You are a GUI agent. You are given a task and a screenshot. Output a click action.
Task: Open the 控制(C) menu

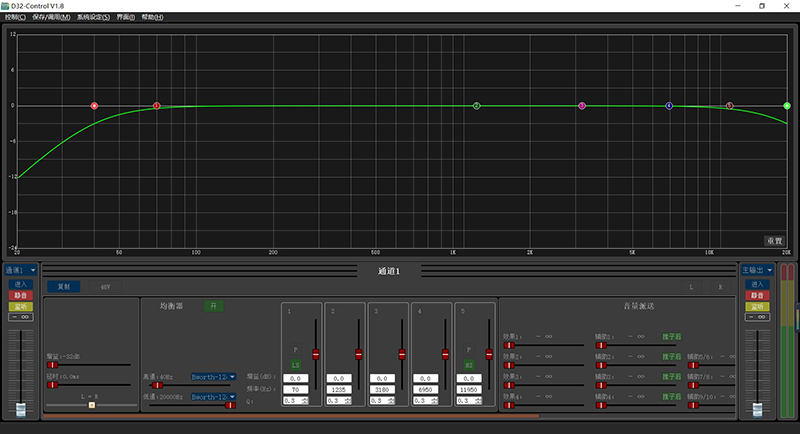coord(14,17)
